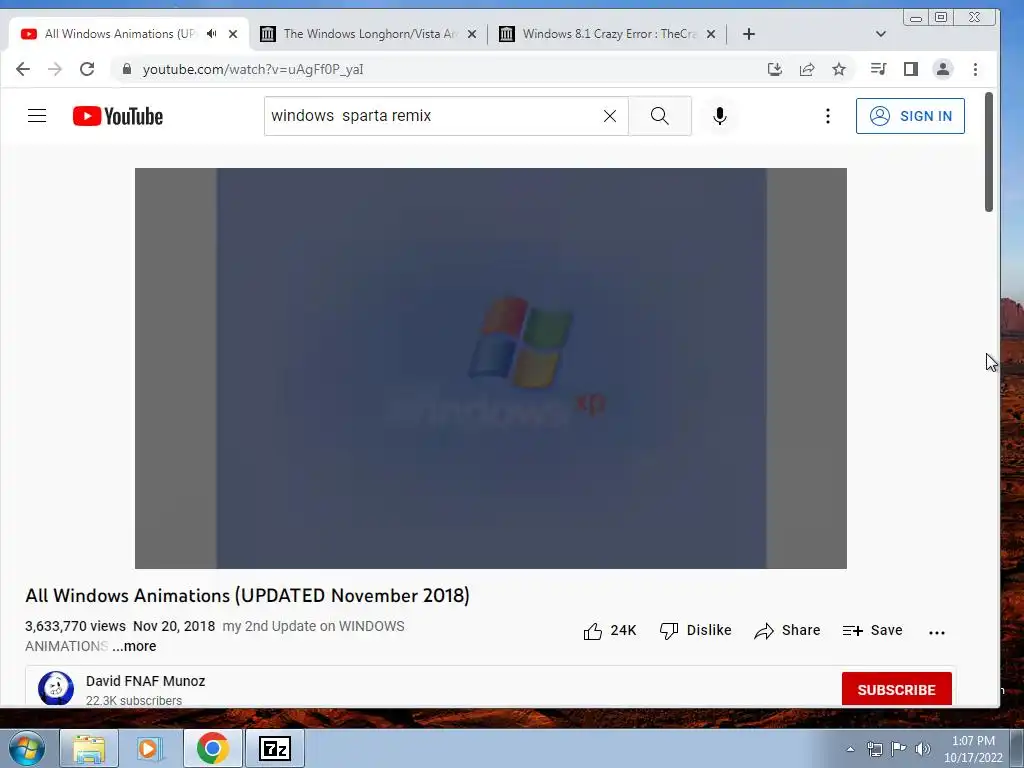1024x768 pixels.
Task: Open the YouTube hamburger guide menu
Action: coord(37,116)
